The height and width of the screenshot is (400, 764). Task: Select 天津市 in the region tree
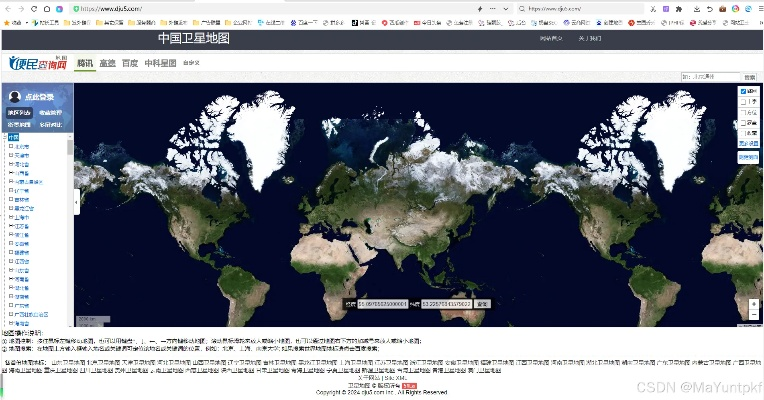point(21,155)
